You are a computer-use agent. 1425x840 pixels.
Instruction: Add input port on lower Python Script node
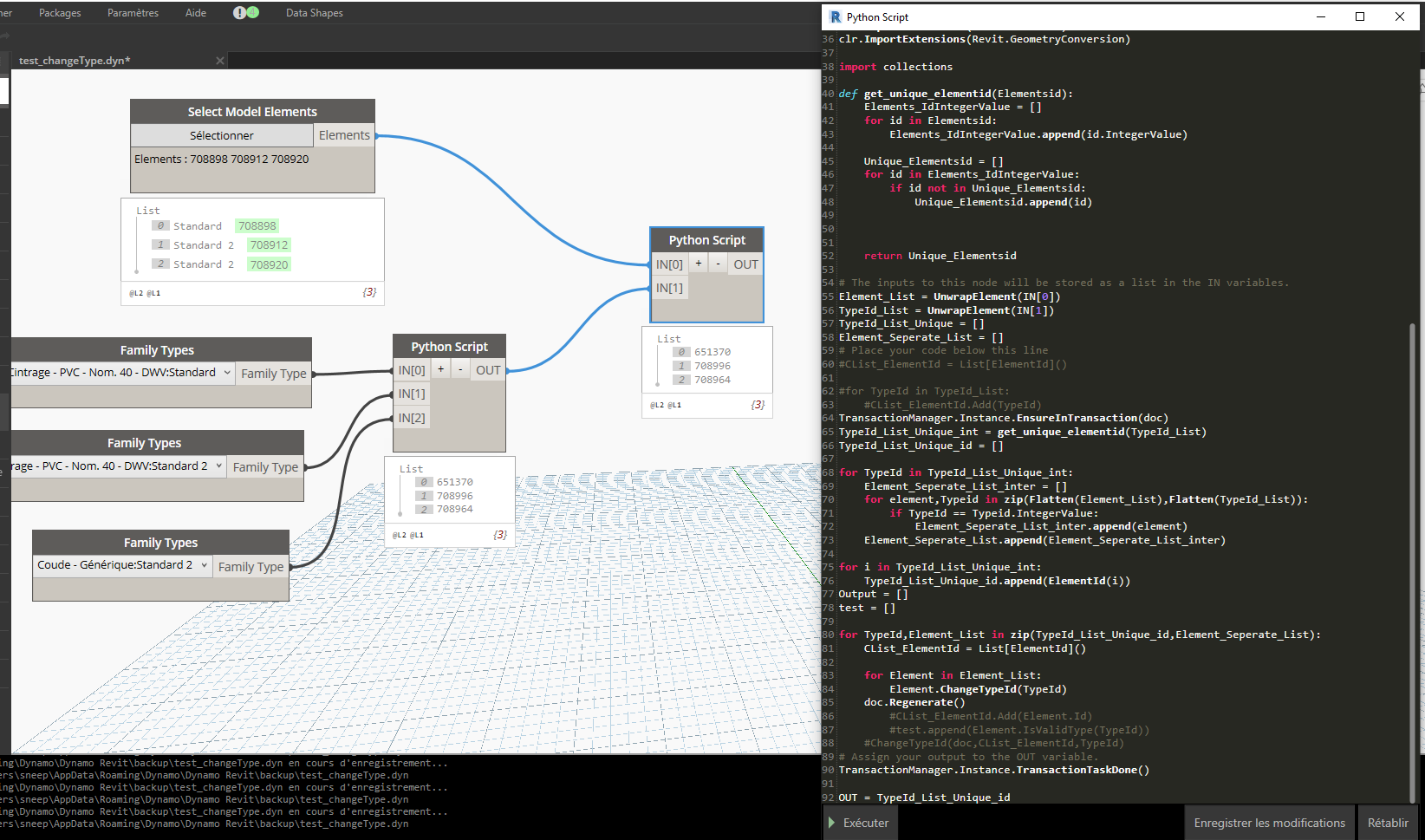440,369
